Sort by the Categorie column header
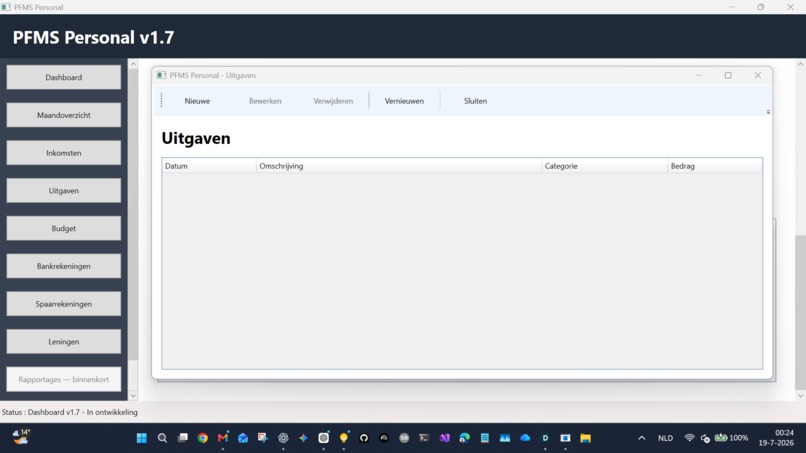This screenshot has width=806, height=453. [x=604, y=166]
